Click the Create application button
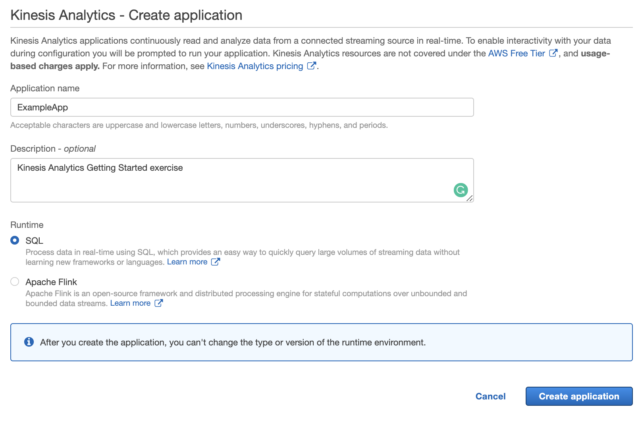The width and height of the screenshot is (640, 428). (579, 396)
